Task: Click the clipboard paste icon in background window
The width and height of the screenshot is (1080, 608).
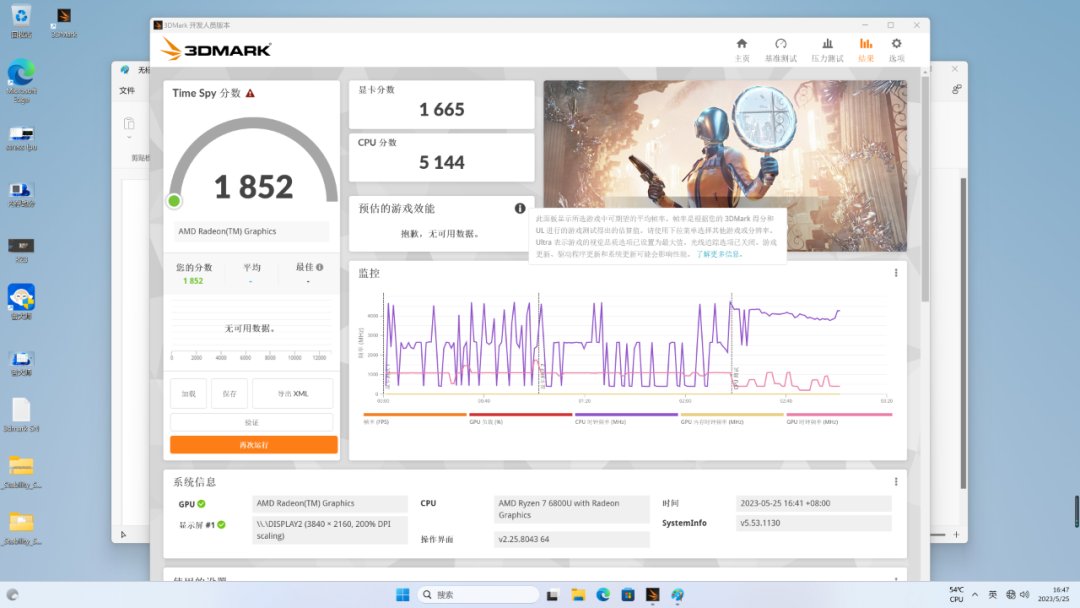Action: pos(129,124)
